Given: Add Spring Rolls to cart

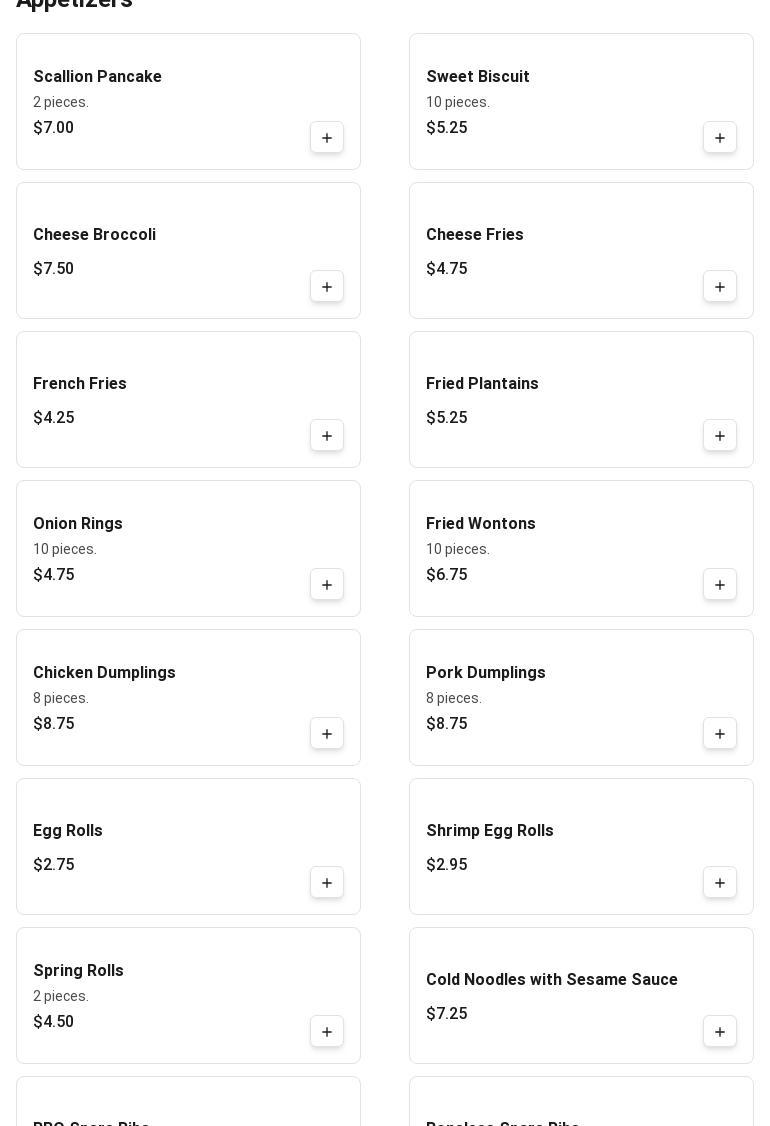Looking at the screenshot, I should coord(327,1032).
